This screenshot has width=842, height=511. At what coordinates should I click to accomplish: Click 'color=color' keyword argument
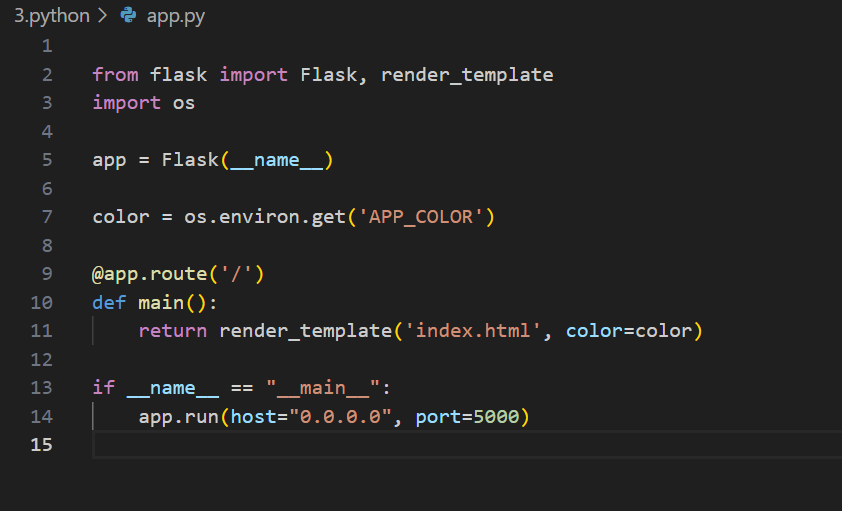[629, 331]
